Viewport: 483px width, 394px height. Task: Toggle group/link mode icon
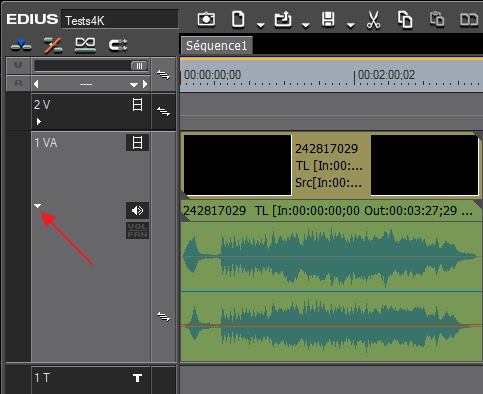point(118,45)
